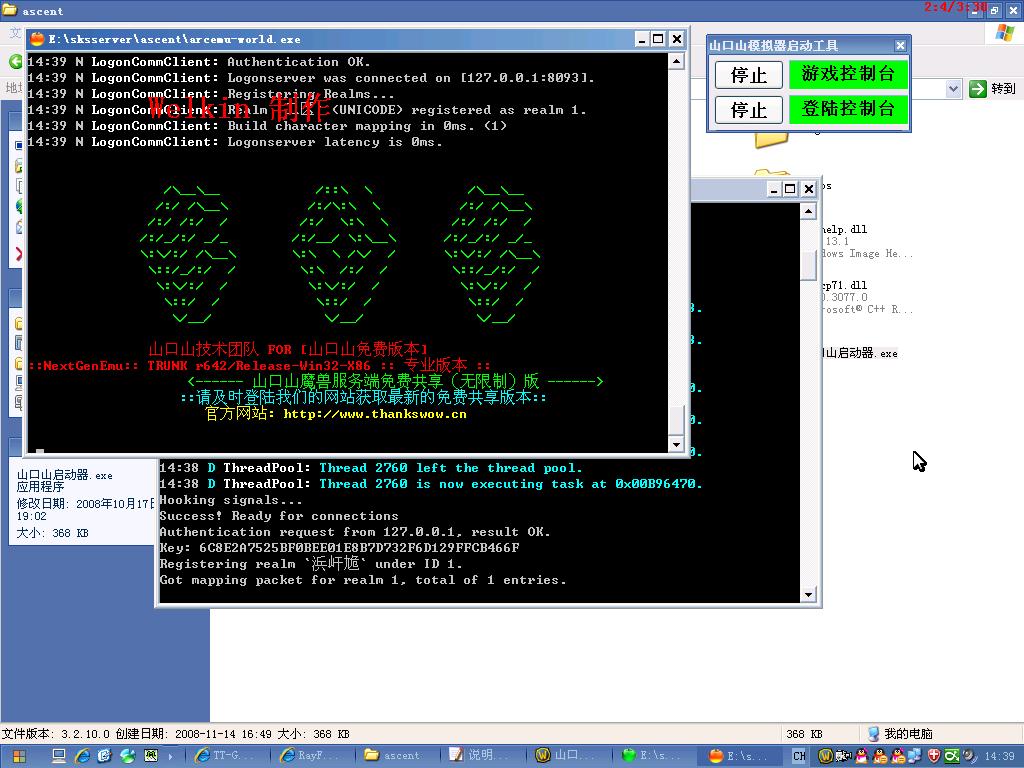The height and width of the screenshot is (768, 1024).
Task: Click the red shield tray icon
Action: (x=935, y=756)
